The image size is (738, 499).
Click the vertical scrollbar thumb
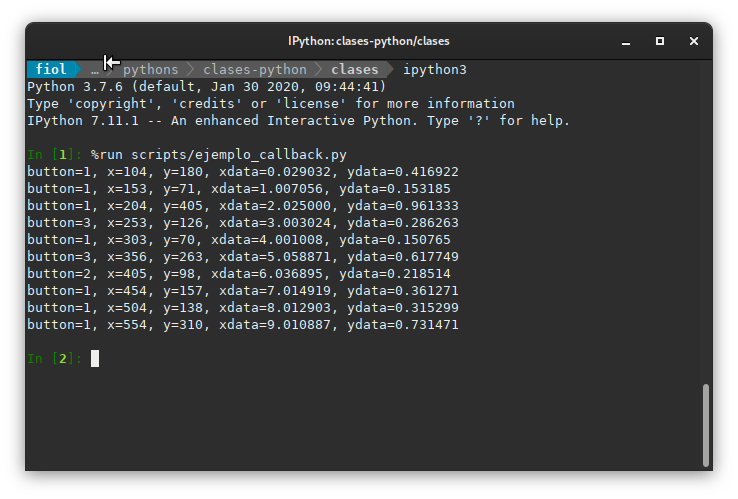tap(706, 424)
